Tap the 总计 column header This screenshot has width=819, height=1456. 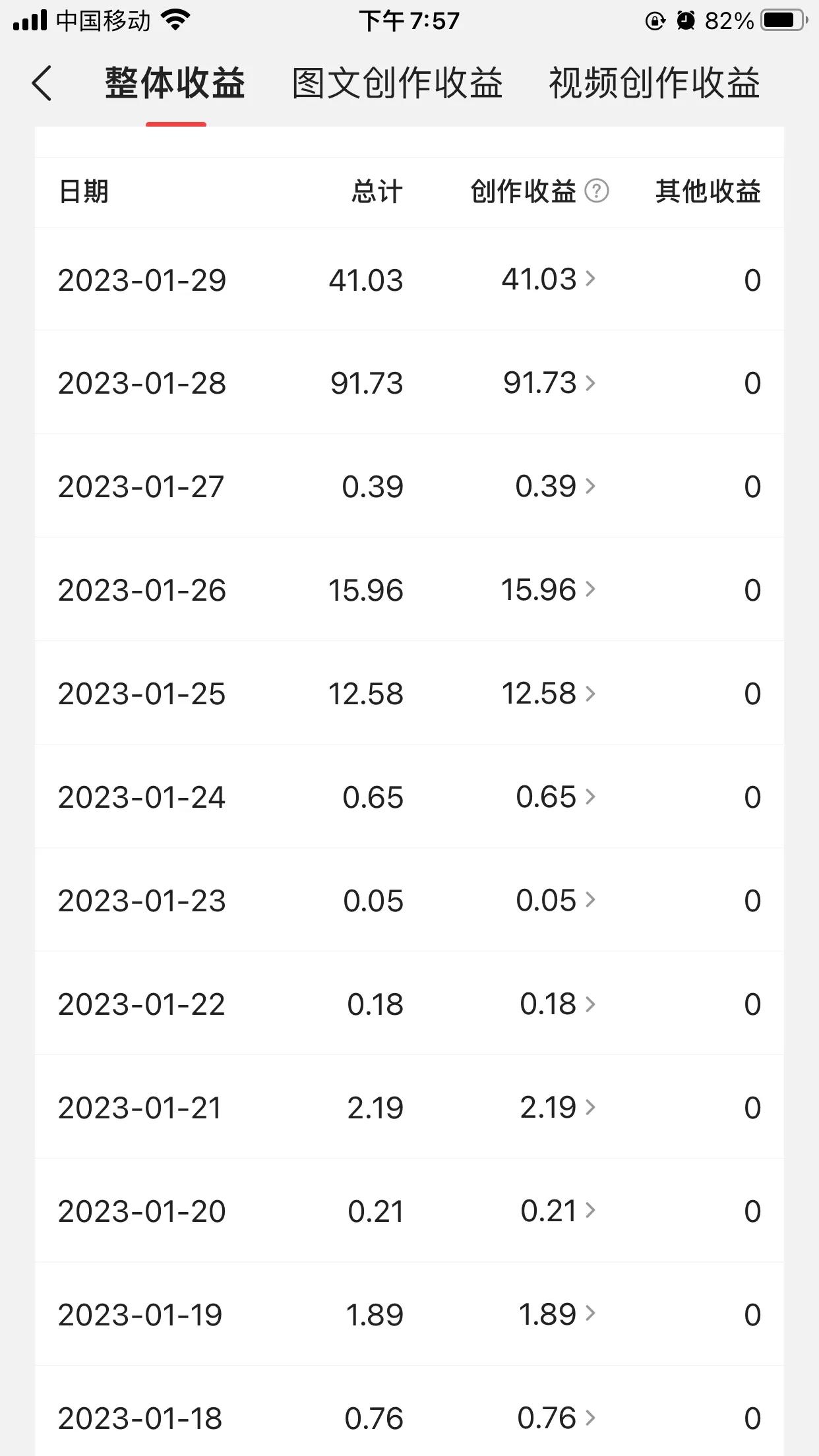pos(377,192)
